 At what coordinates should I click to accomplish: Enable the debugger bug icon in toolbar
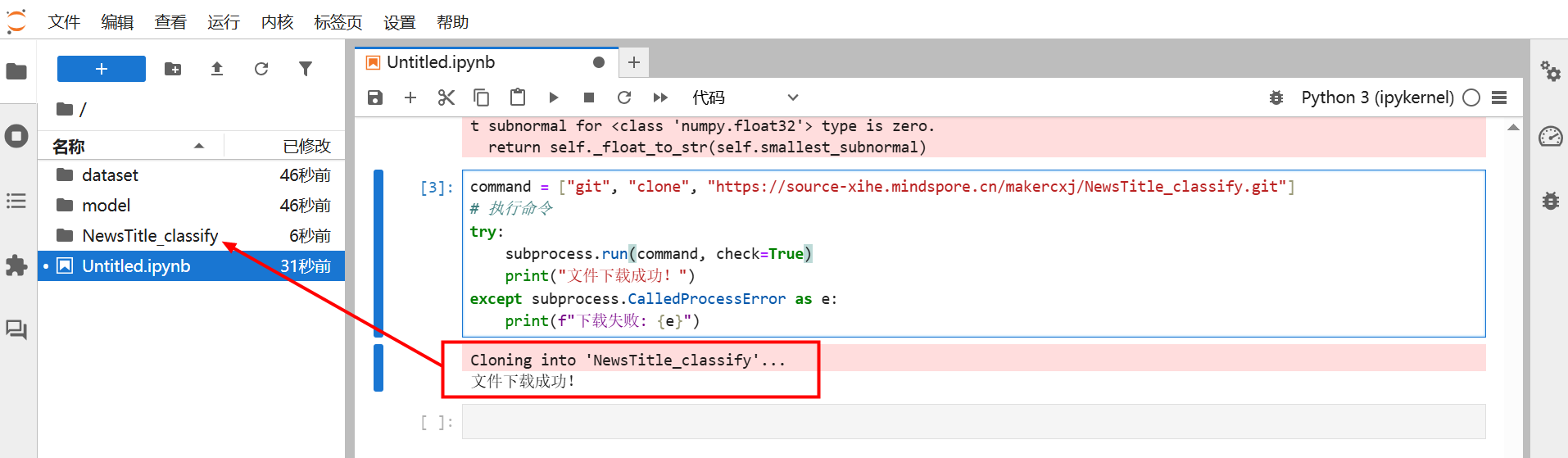1276,97
